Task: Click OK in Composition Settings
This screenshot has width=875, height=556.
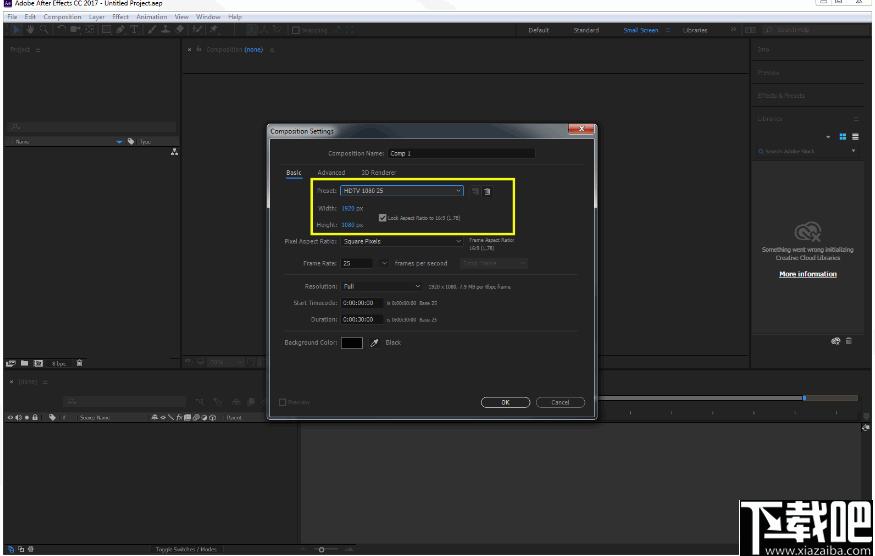Action: tap(505, 402)
